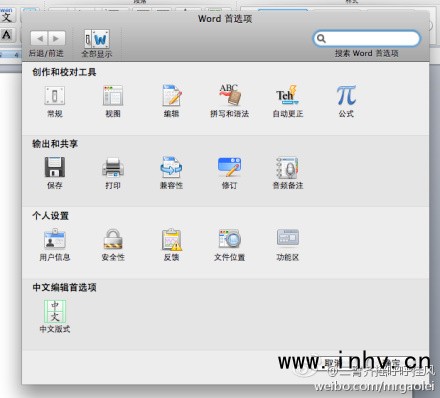Screen dimensions: 440x398
Task: Open the 音频备注 audio notes preferences
Action: 288,167
